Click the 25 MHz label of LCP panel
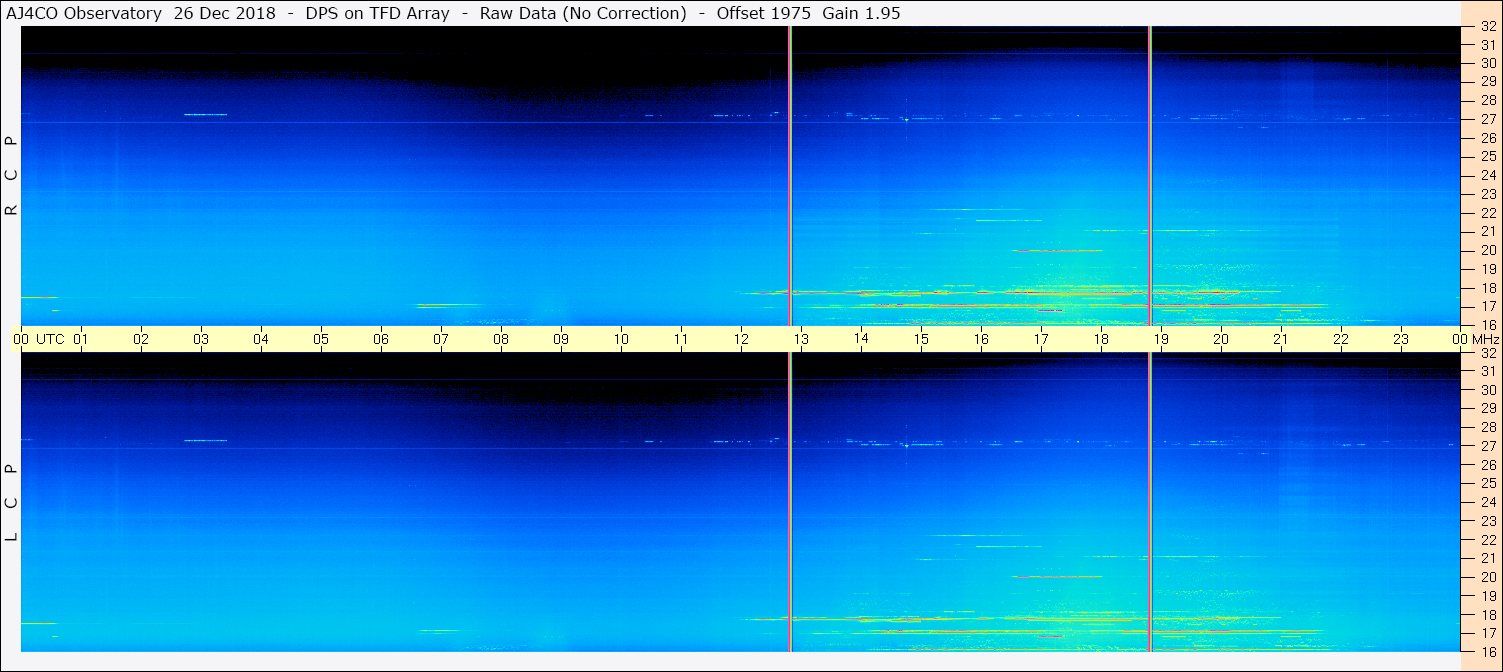The width and height of the screenshot is (1503, 672). point(1488,483)
